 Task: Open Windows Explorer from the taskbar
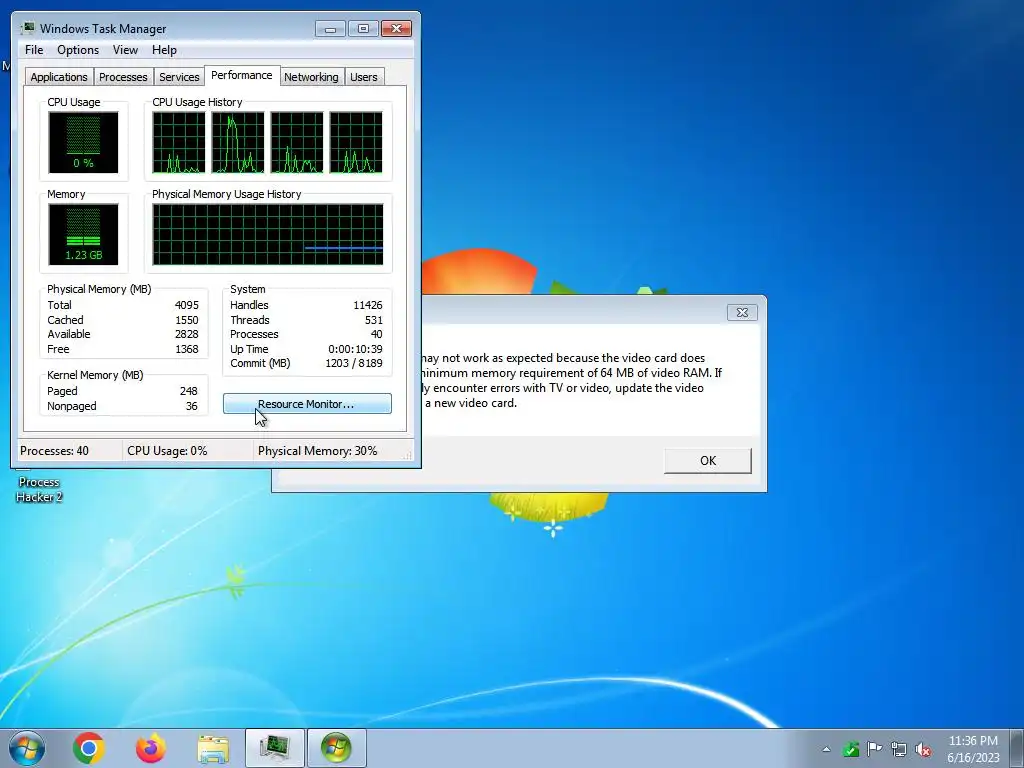coord(213,748)
